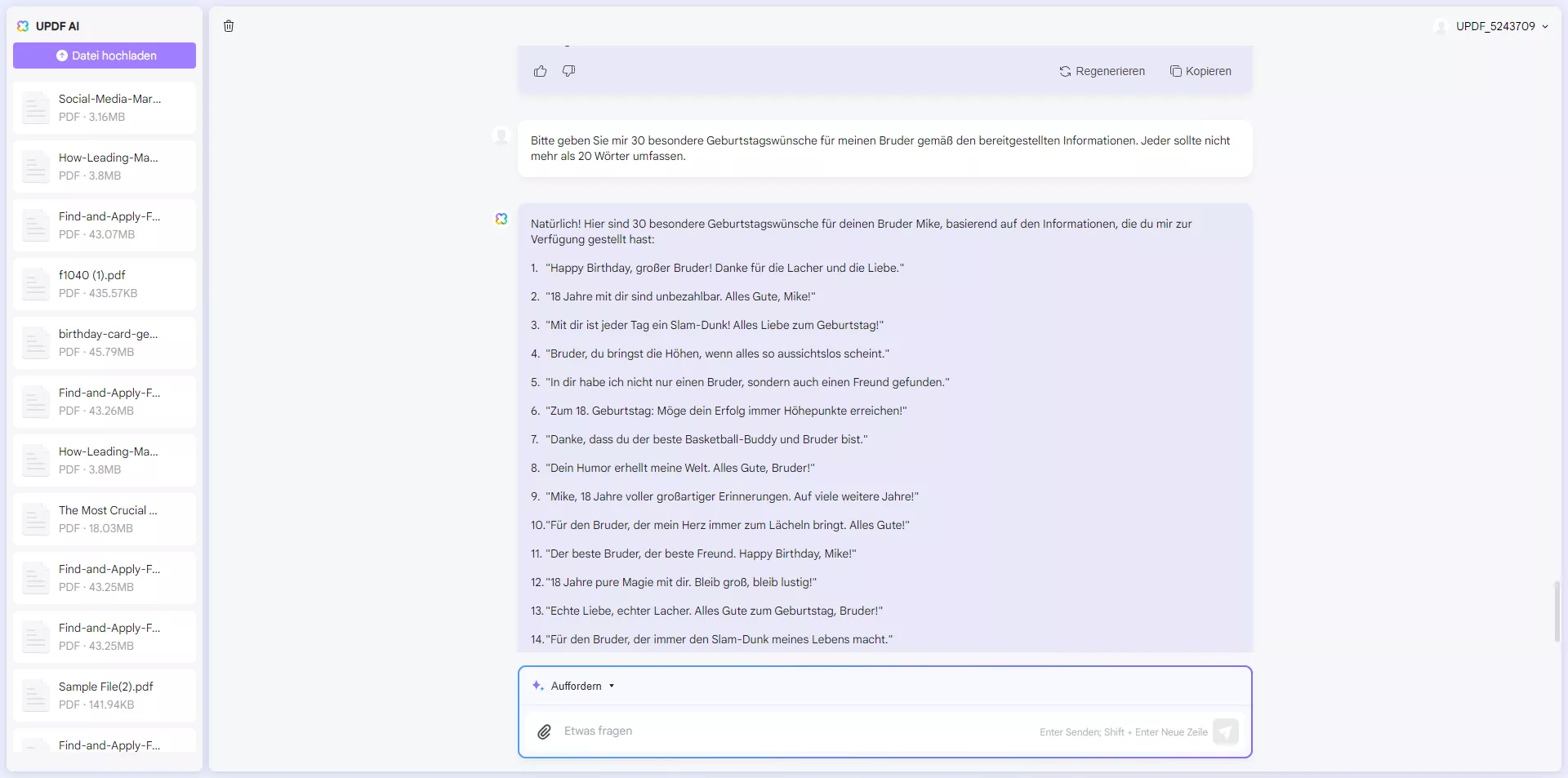Open the Social-Media-Mar... PDF file

[x=105, y=108]
